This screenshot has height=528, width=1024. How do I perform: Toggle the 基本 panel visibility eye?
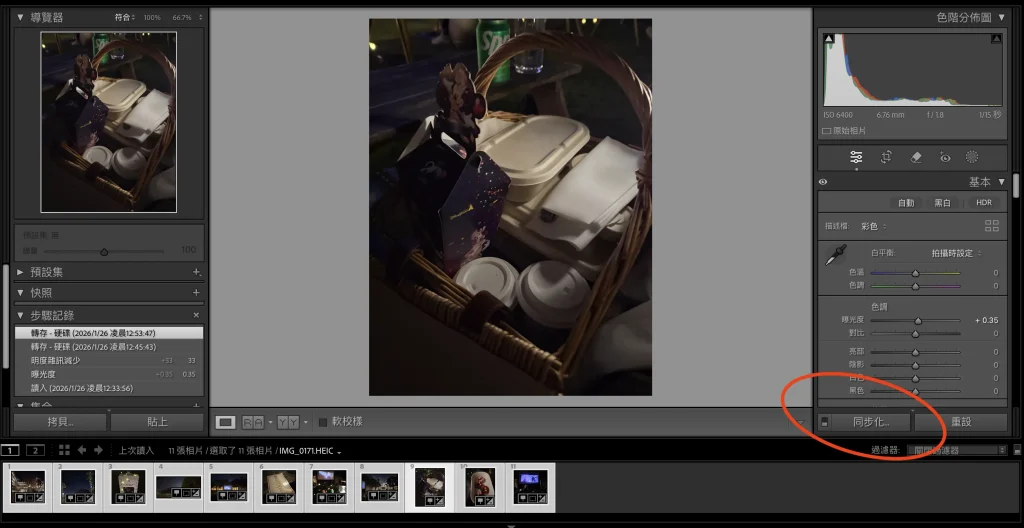pos(823,182)
